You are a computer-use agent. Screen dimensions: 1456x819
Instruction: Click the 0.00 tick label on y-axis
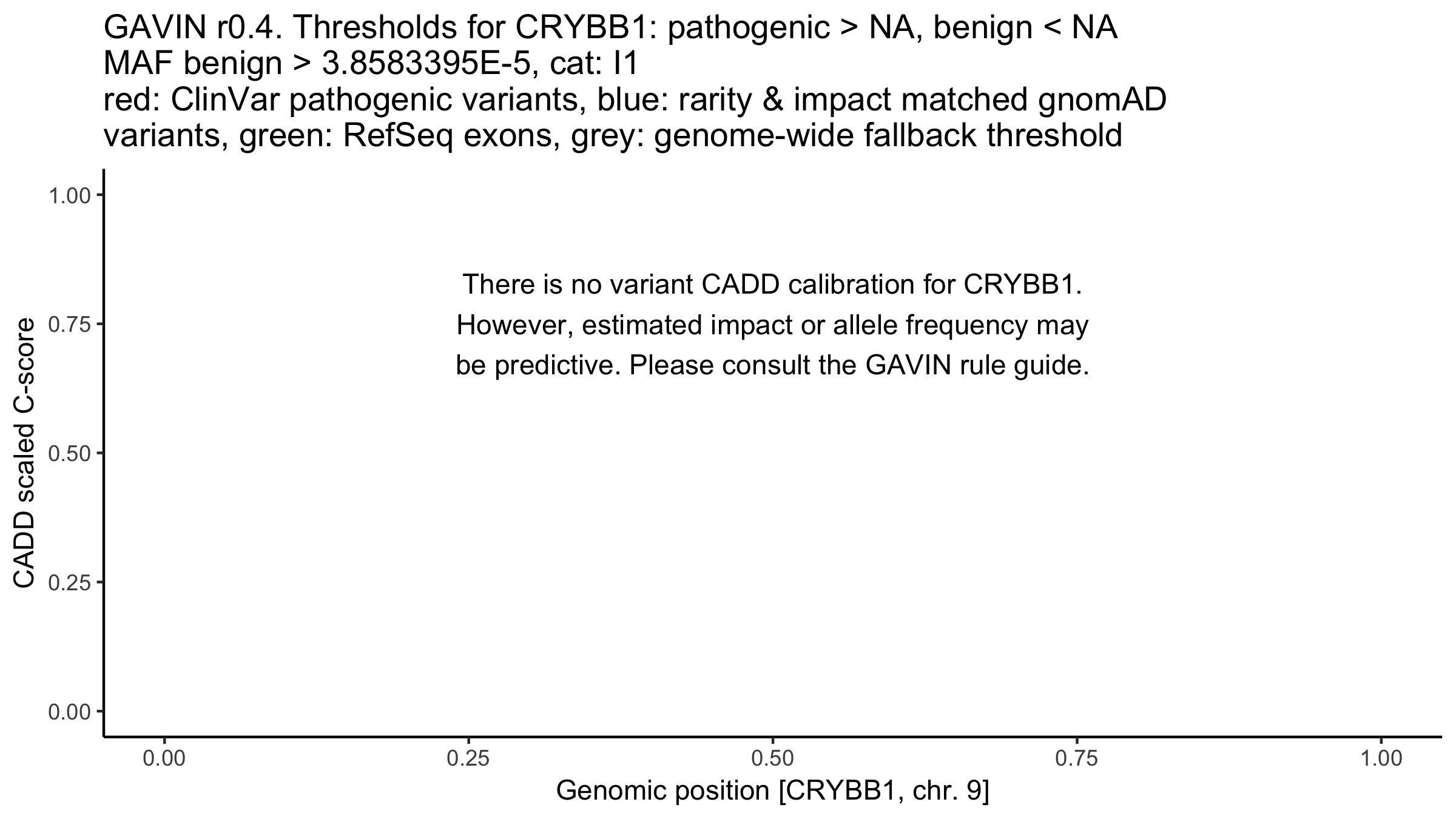tap(69, 712)
